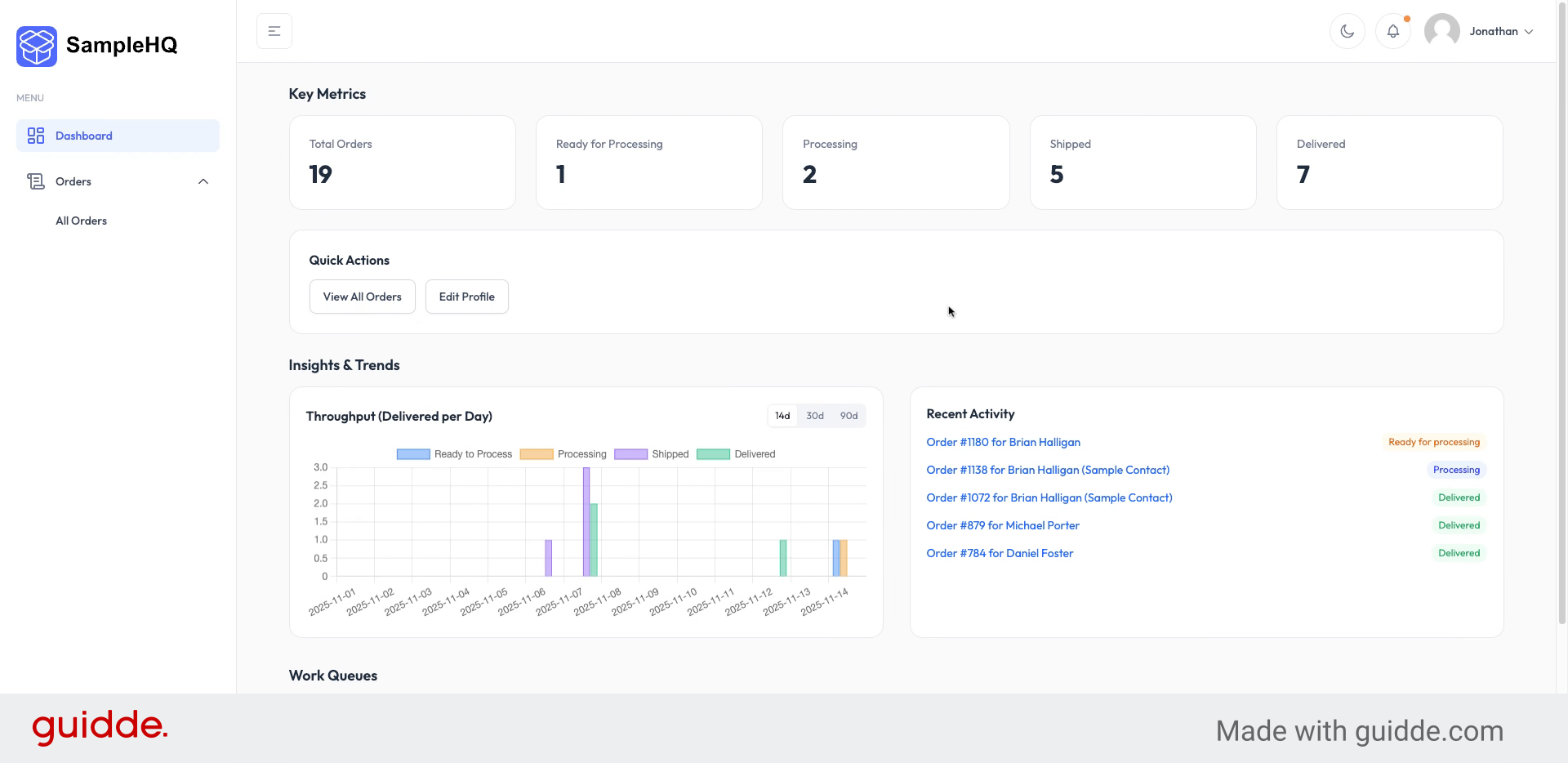Click the Jonathan user avatar image
Viewport: 1568px width, 763px height.
(x=1441, y=31)
